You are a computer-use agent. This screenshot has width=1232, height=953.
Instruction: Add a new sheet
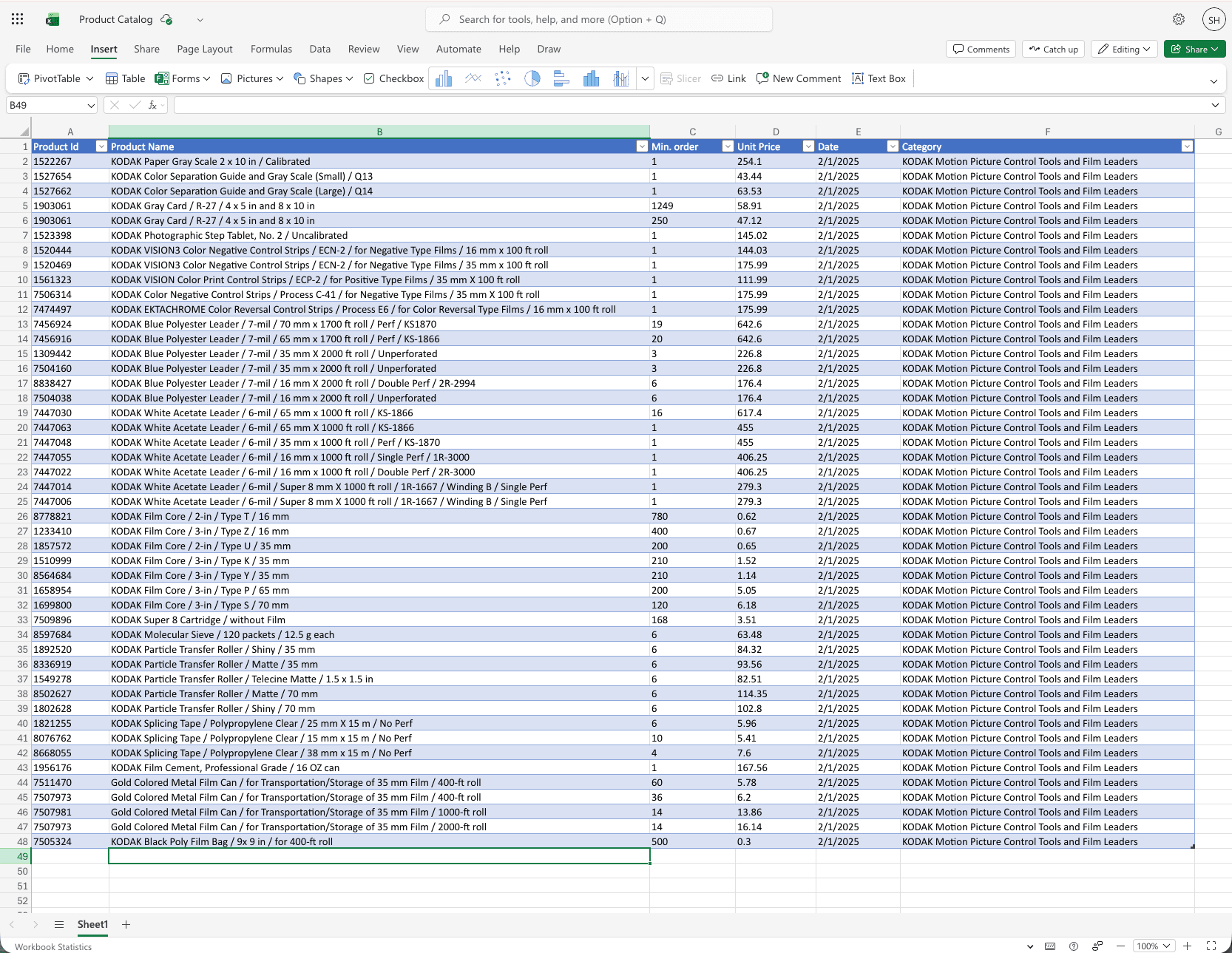tap(126, 924)
